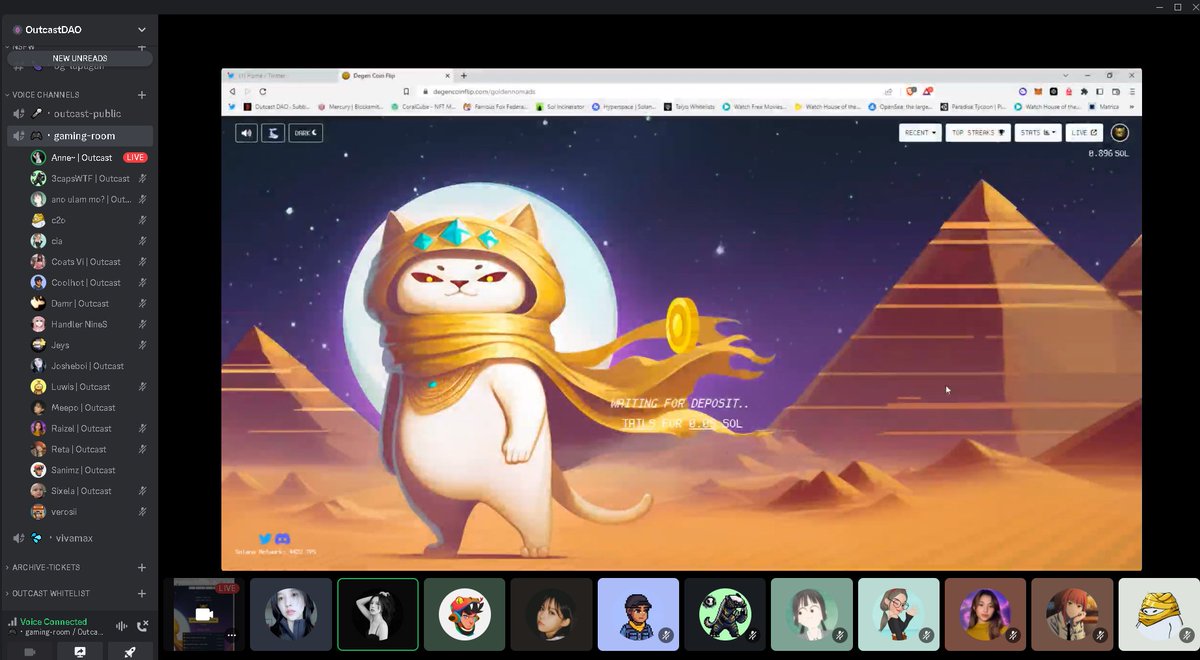Start an activity with rocket icon

click(130, 652)
